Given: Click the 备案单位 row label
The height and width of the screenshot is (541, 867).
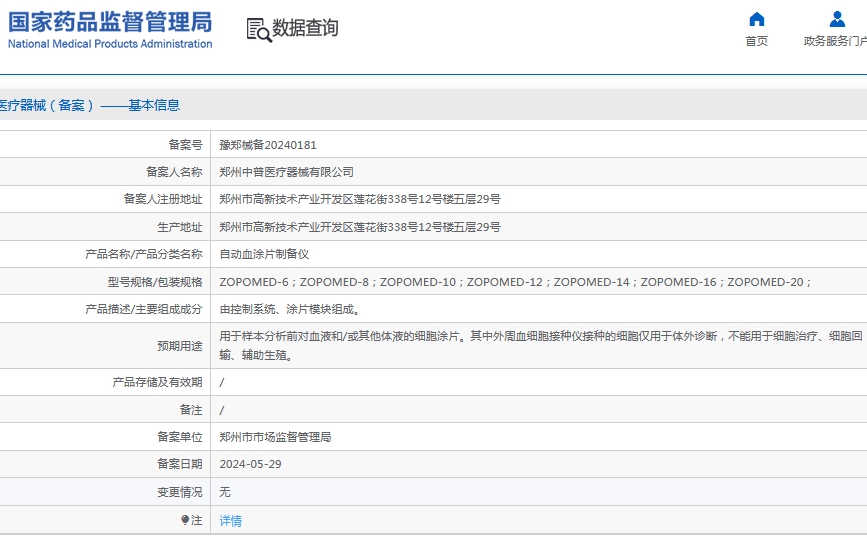Looking at the screenshot, I should pos(180,437).
